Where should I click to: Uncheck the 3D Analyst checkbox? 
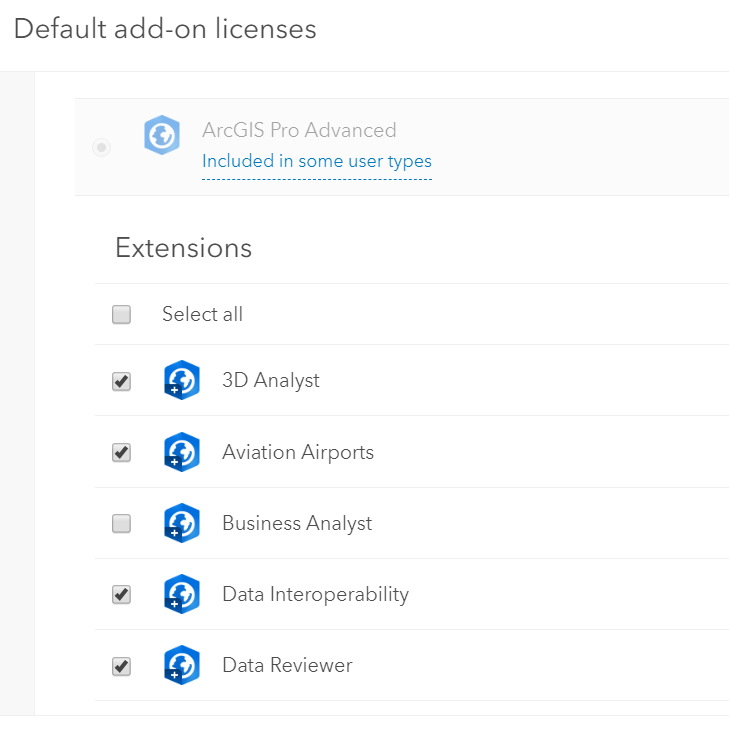pyautogui.click(x=122, y=381)
